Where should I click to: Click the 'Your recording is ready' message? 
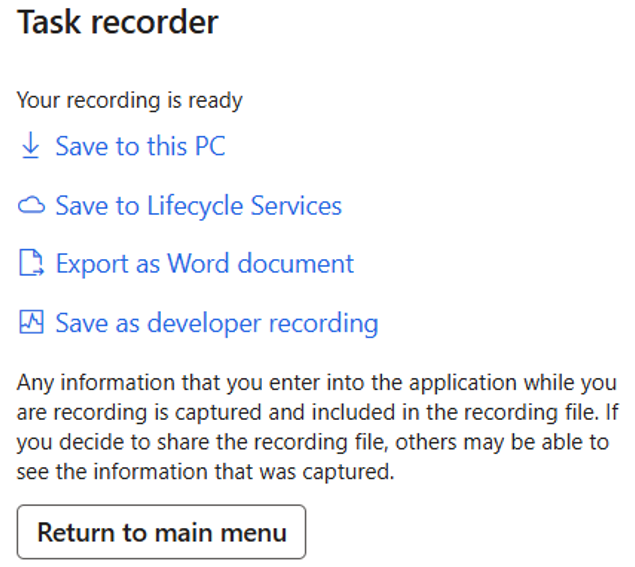130,100
